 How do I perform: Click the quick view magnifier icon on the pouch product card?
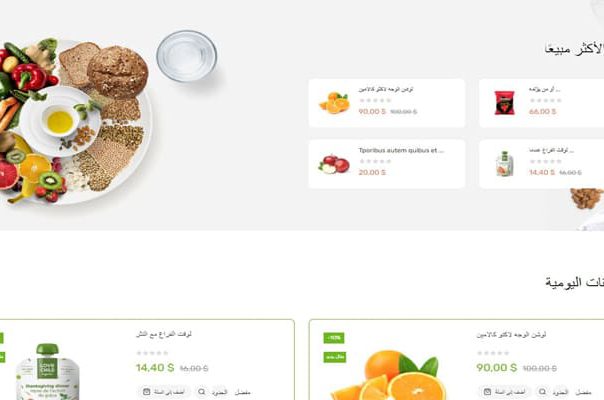pos(201,392)
